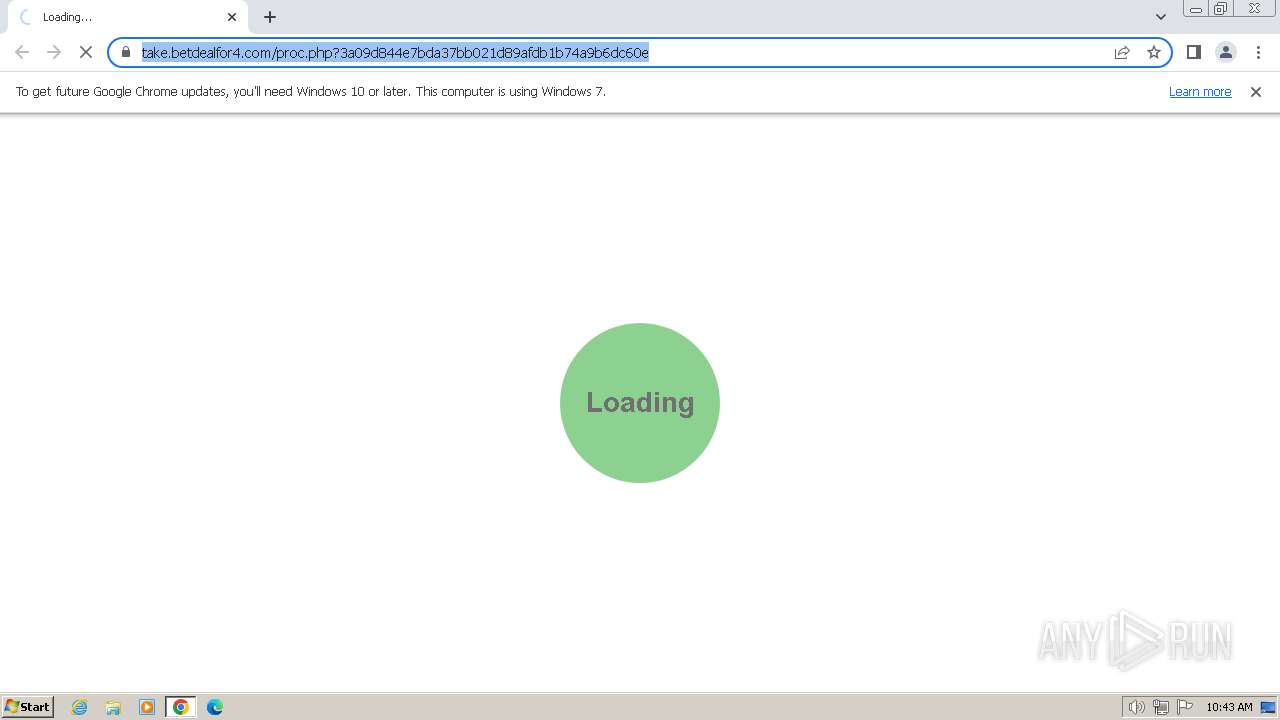Viewport: 1280px width, 720px height.
Task: Launch Internet Explorer from taskbar
Action: [80, 707]
